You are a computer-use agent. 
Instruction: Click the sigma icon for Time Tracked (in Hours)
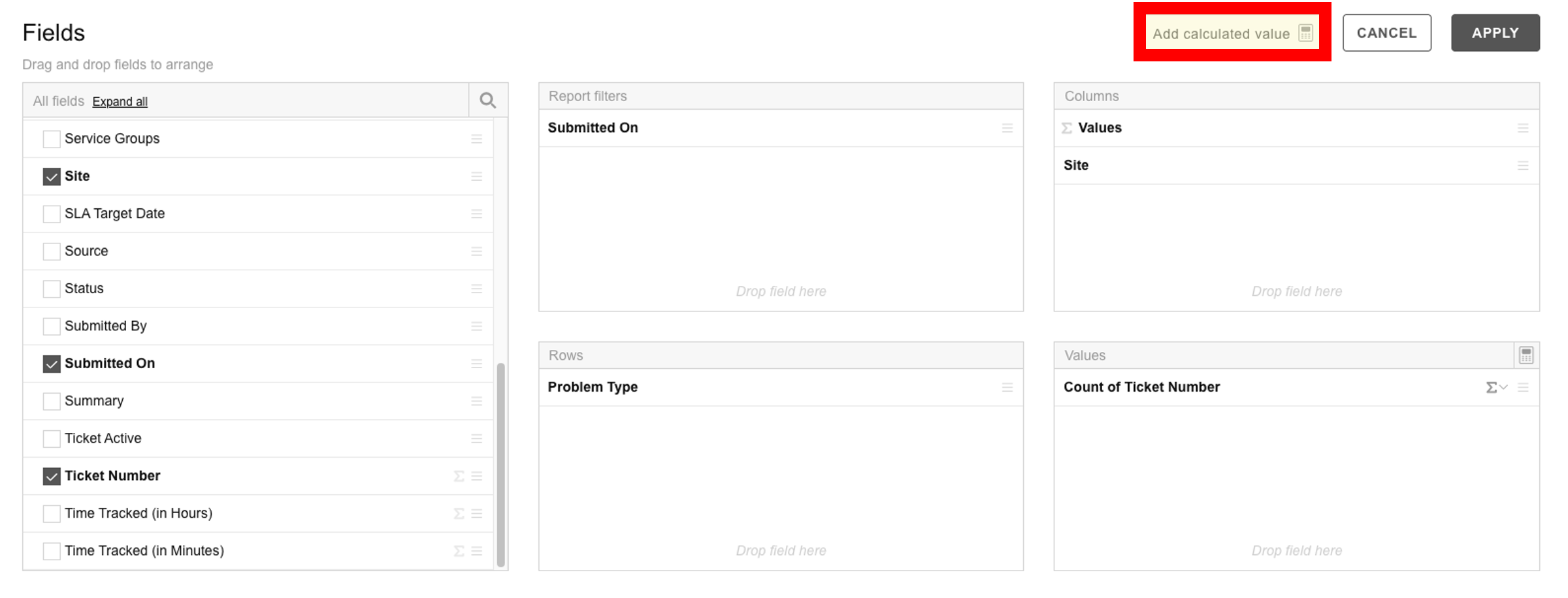[x=459, y=514]
